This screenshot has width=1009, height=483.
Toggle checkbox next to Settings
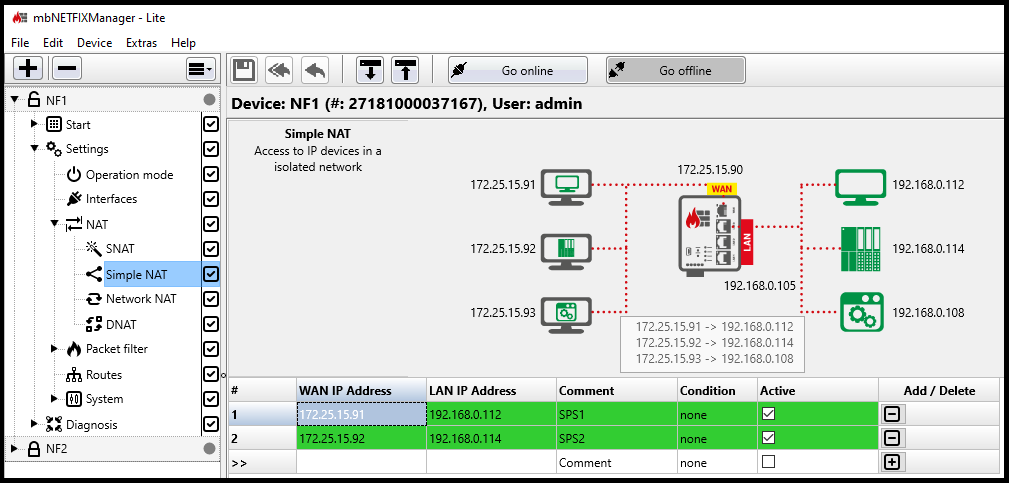click(x=211, y=149)
